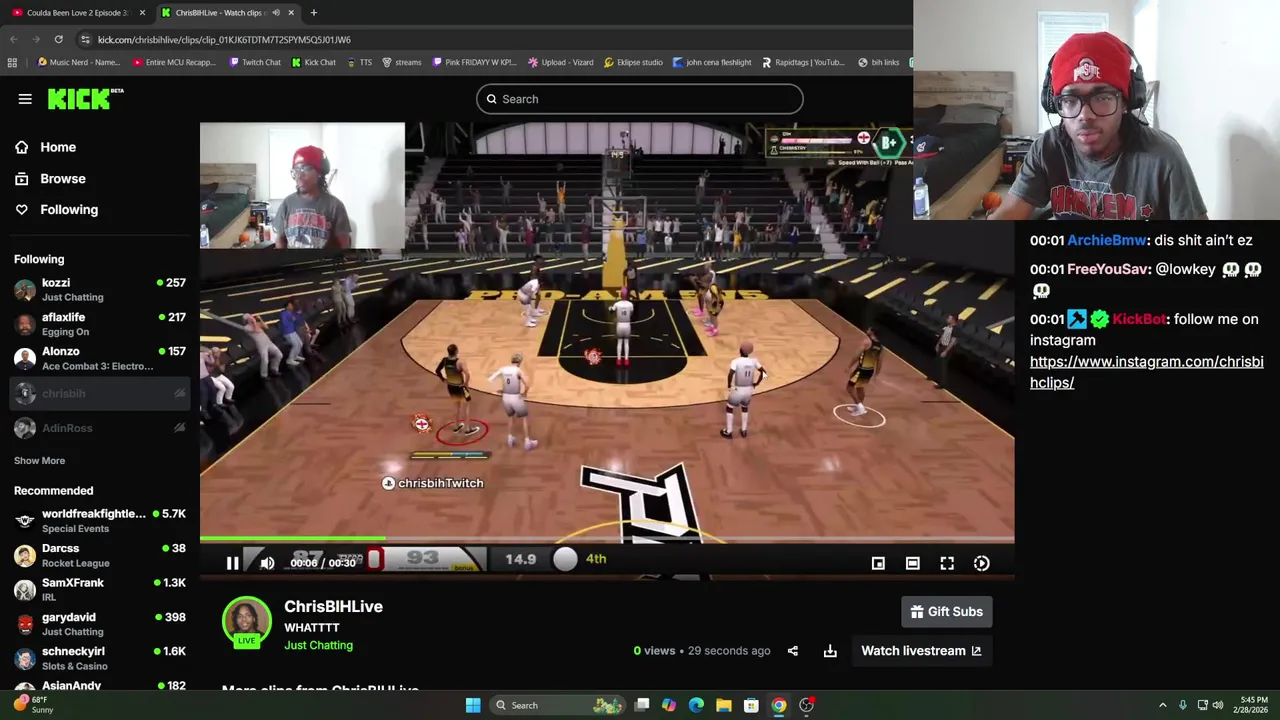Viewport: 1280px width, 720px height.
Task: Expand Show more under Following
Action: point(39,461)
